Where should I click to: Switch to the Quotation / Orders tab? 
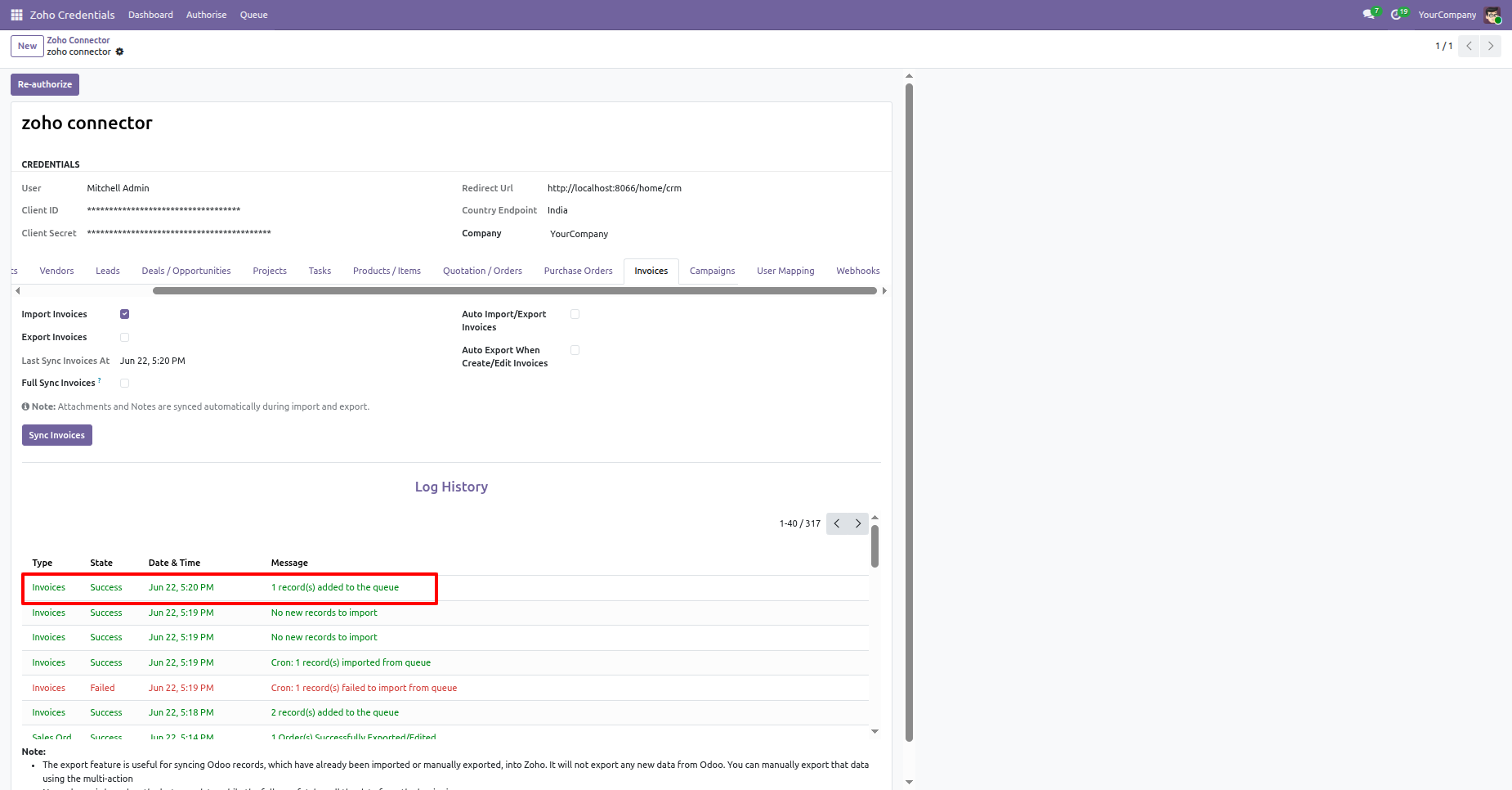pyautogui.click(x=482, y=271)
